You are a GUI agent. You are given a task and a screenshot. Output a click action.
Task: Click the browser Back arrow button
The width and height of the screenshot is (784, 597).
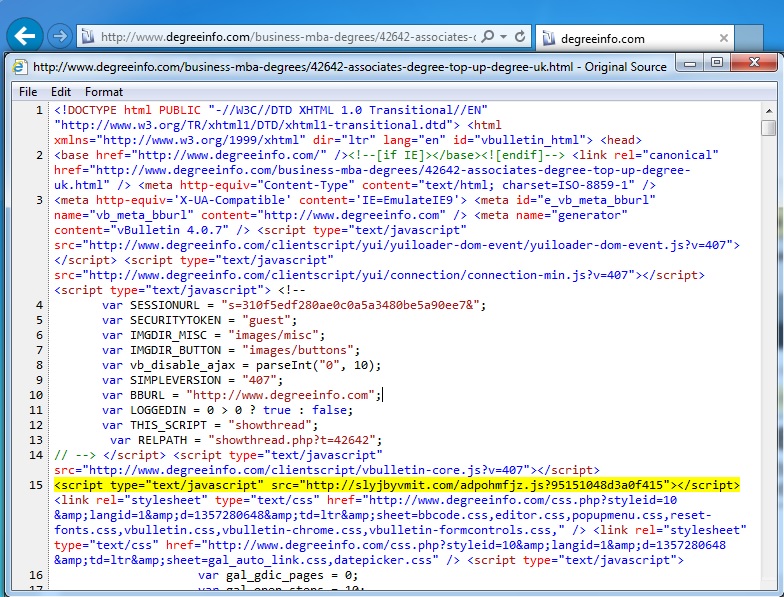tap(24, 36)
